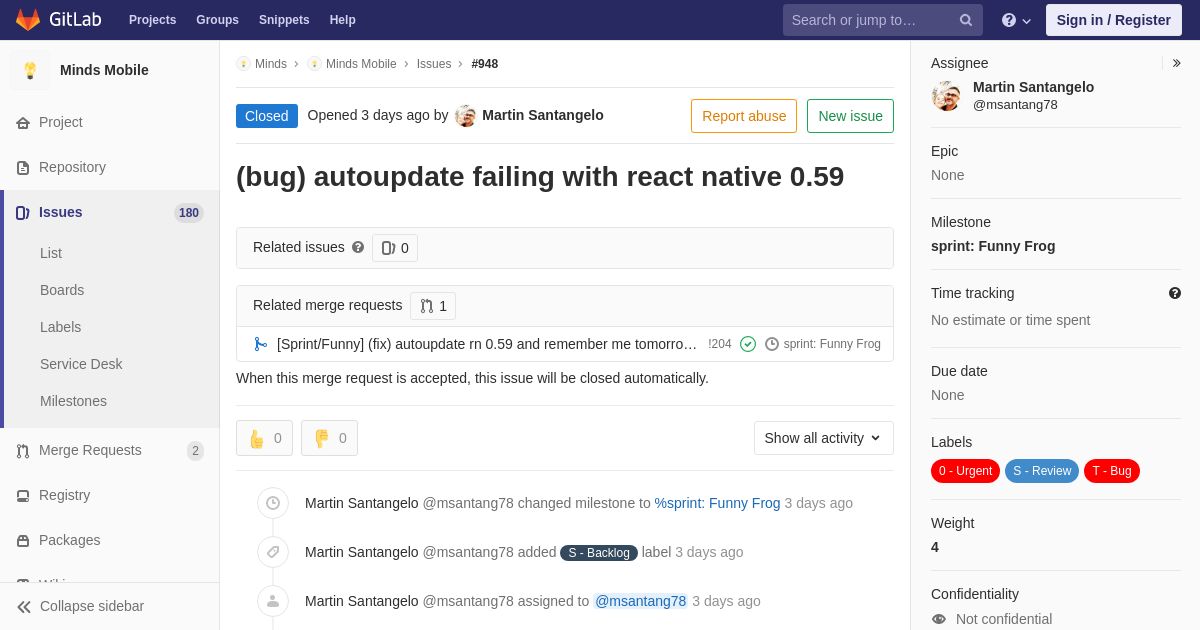Click the Closed status badge
Viewport: 1200px width, 630px height.
coord(267,116)
